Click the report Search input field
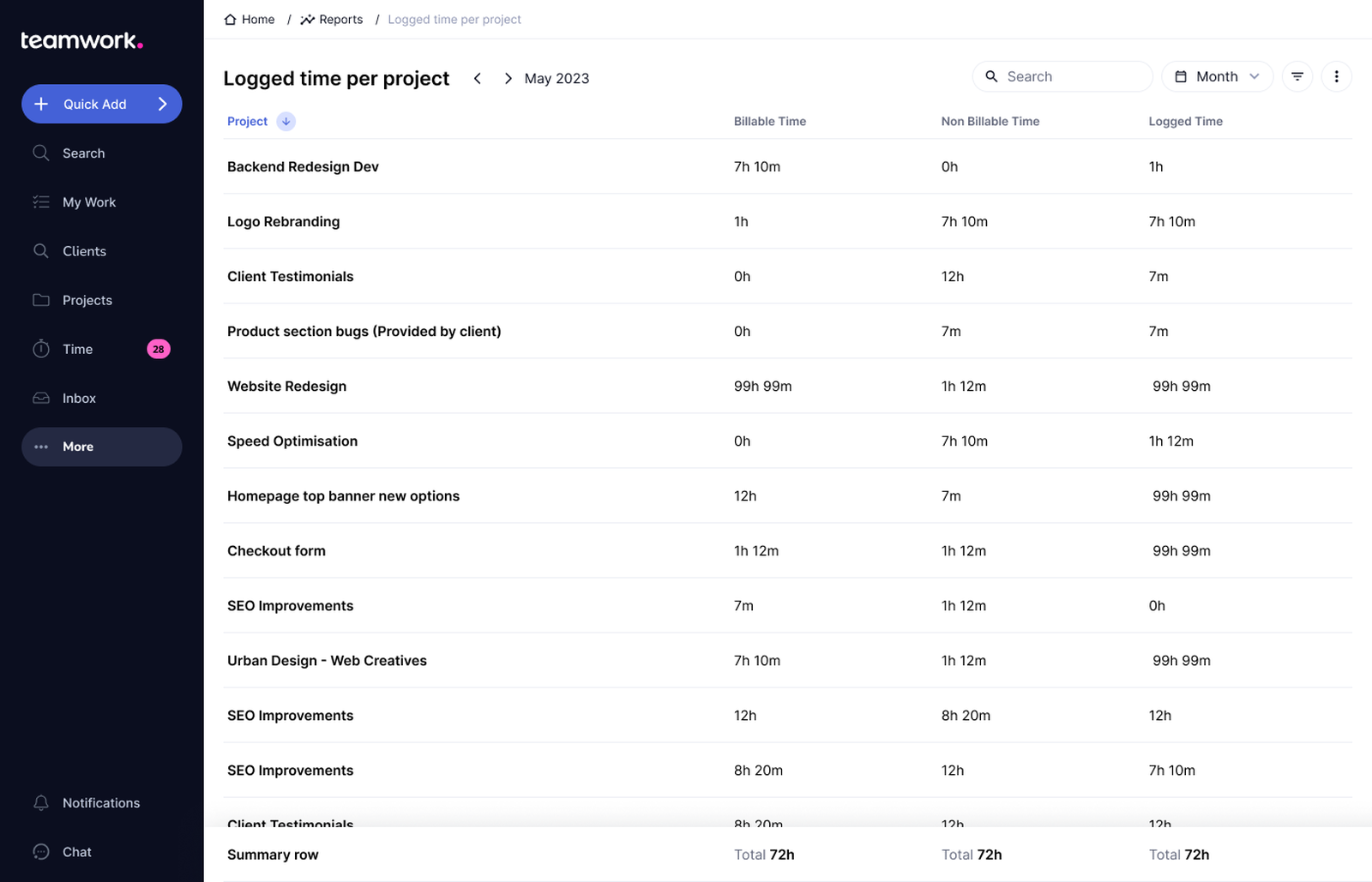Image resolution: width=1372 pixels, height=882 pixels. (x=1062, y=76)
